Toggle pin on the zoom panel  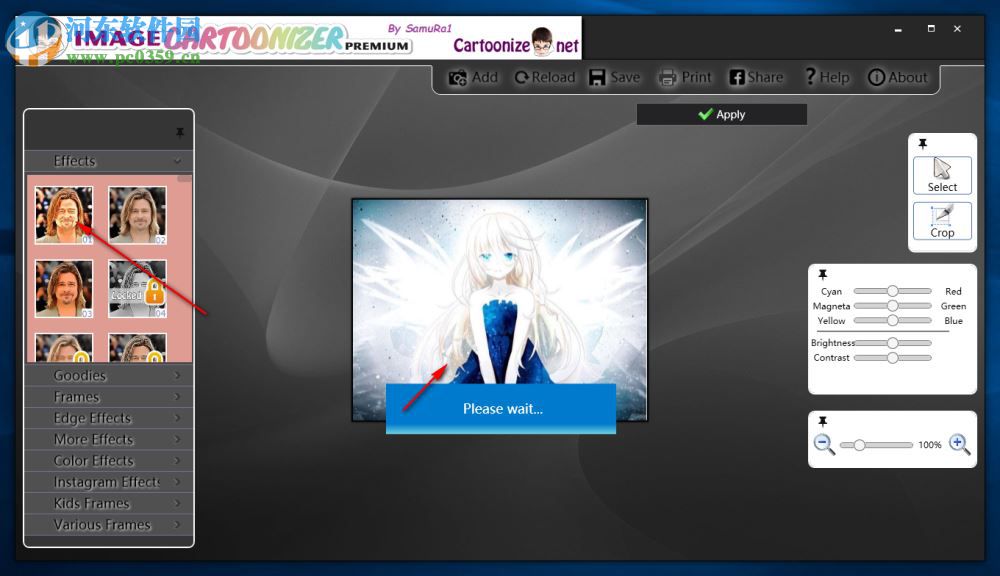tap(823, 422)
